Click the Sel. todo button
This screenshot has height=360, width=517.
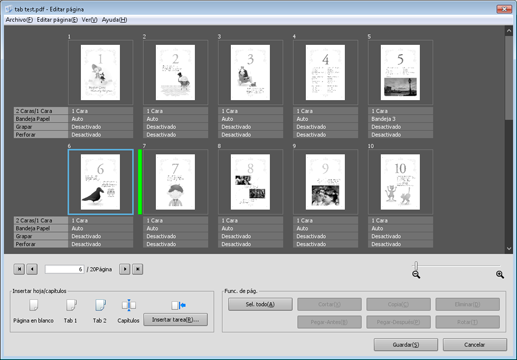[x=260, y=304]
